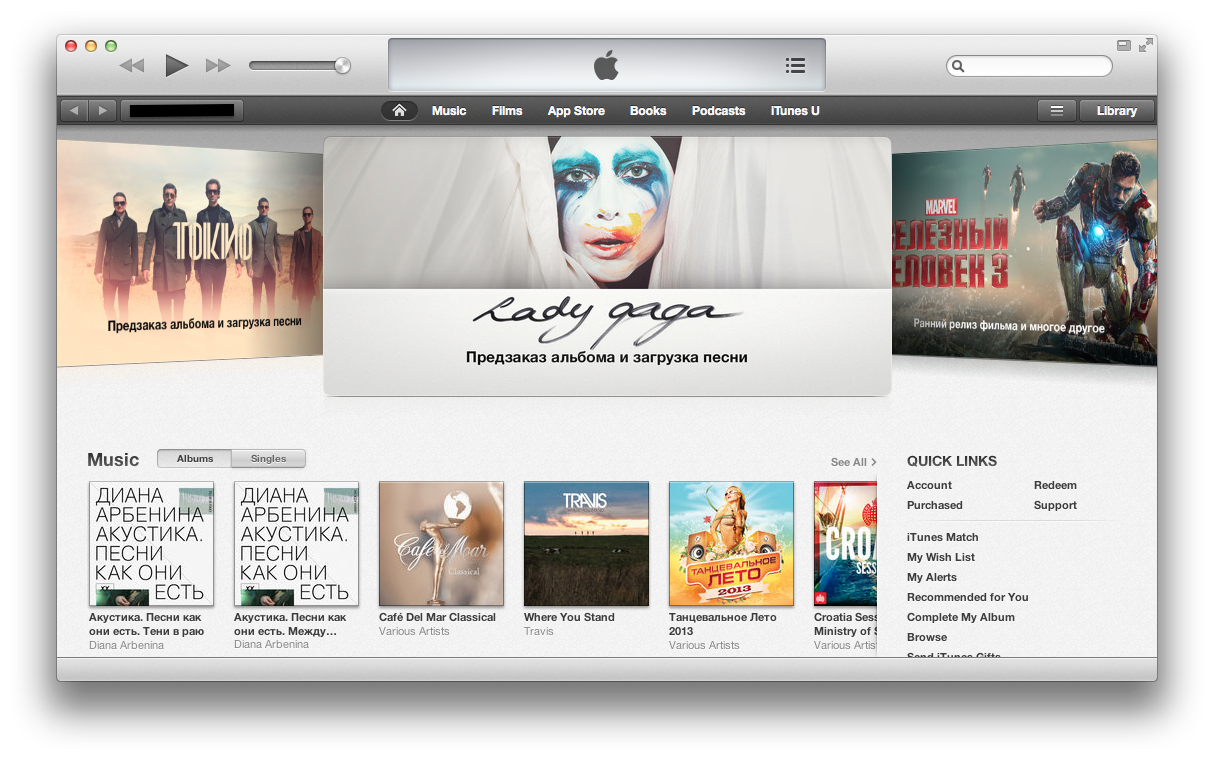Open Café Del Mar Classical album cover
The image size is (1214, 760).
(x=441, y=543)
